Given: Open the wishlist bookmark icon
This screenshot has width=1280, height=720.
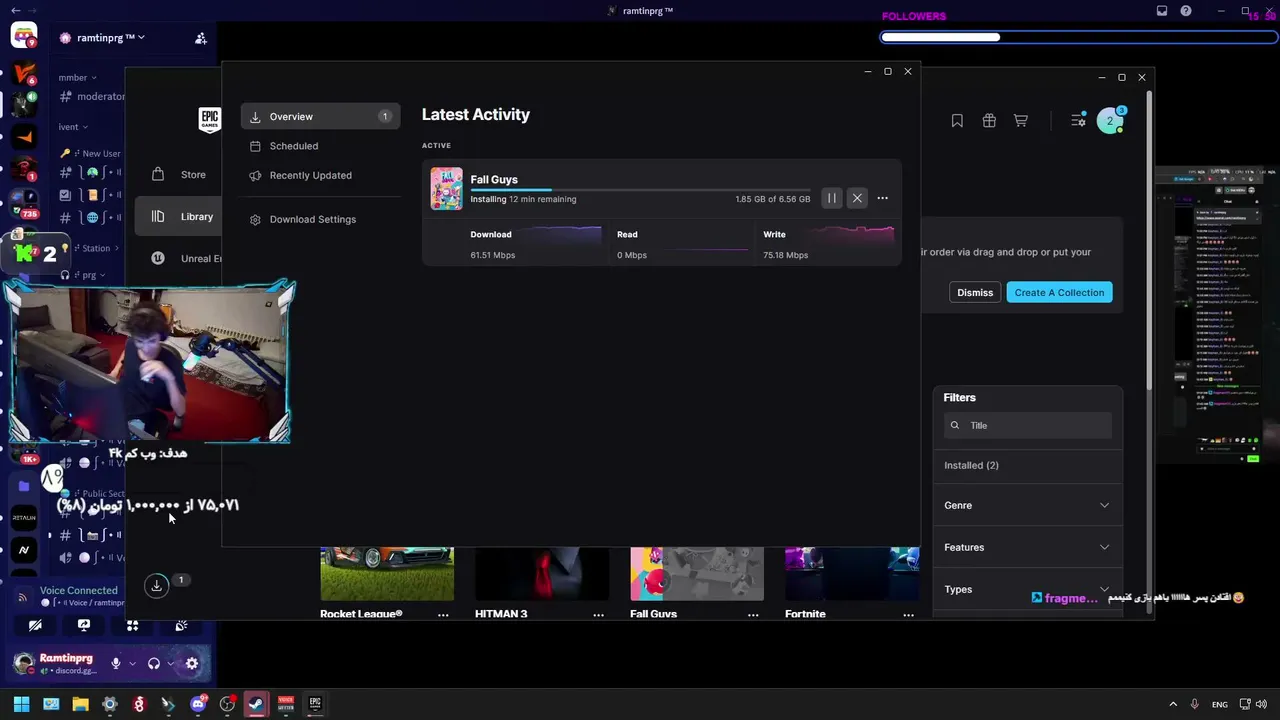Looking at the screenshot, I should point(957,120).
